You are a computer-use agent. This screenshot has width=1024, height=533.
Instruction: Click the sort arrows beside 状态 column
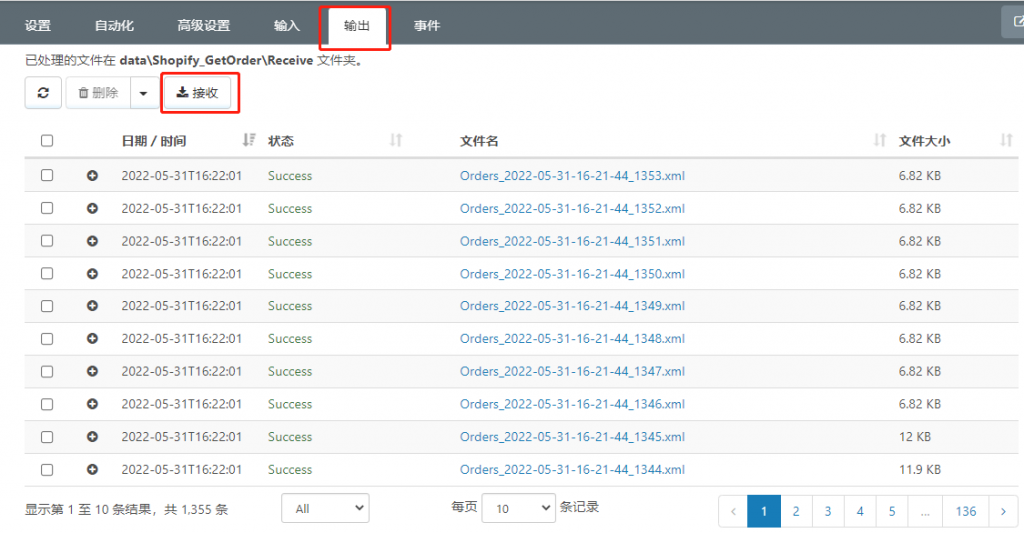point(396,140)
